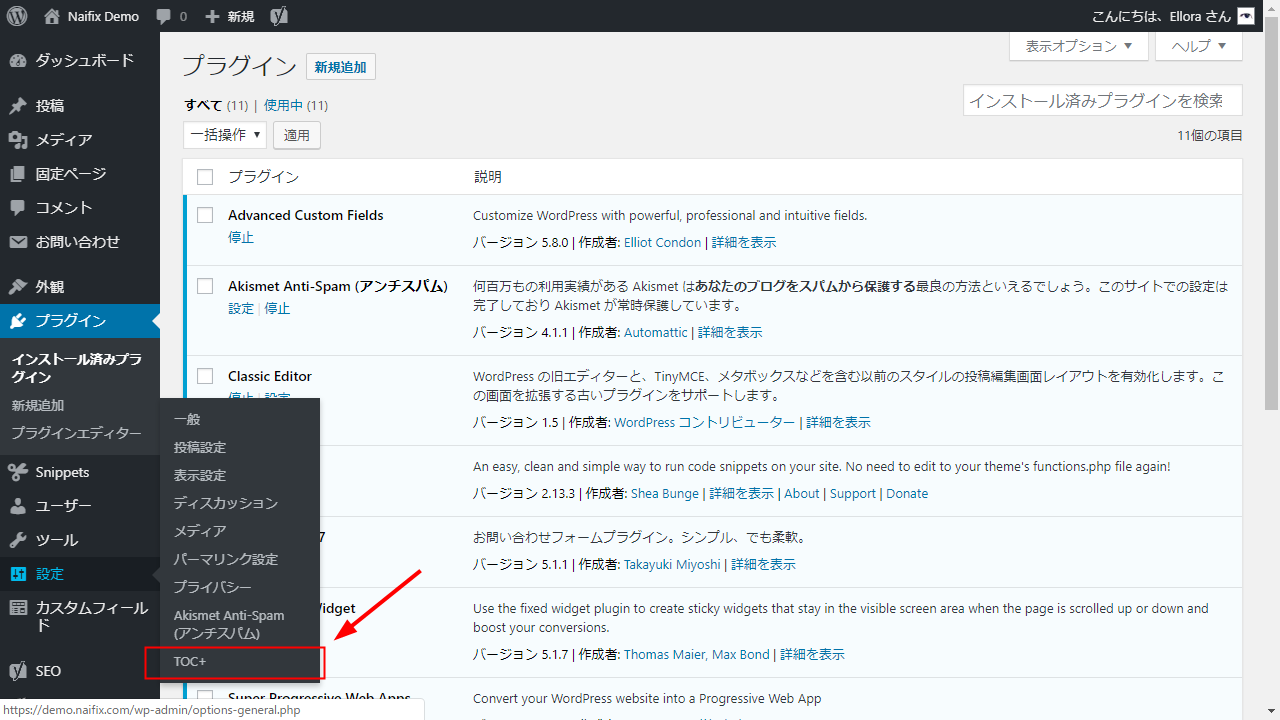Check the Classic Editor checkbox
The height and width of the screenshot is (720, 1280).
205,376
